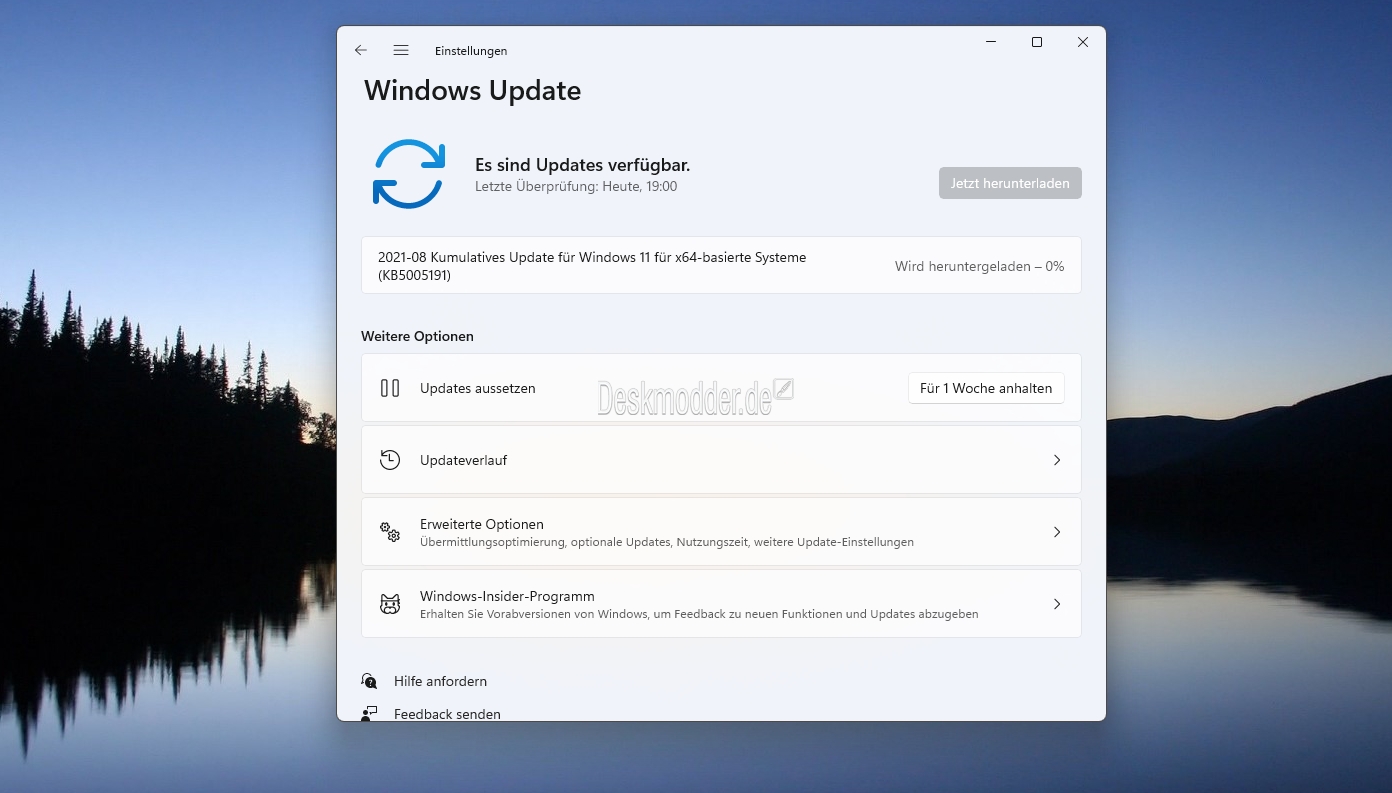Expand Erweiterte Optionen with its chevron

[x=1057, y=532]
